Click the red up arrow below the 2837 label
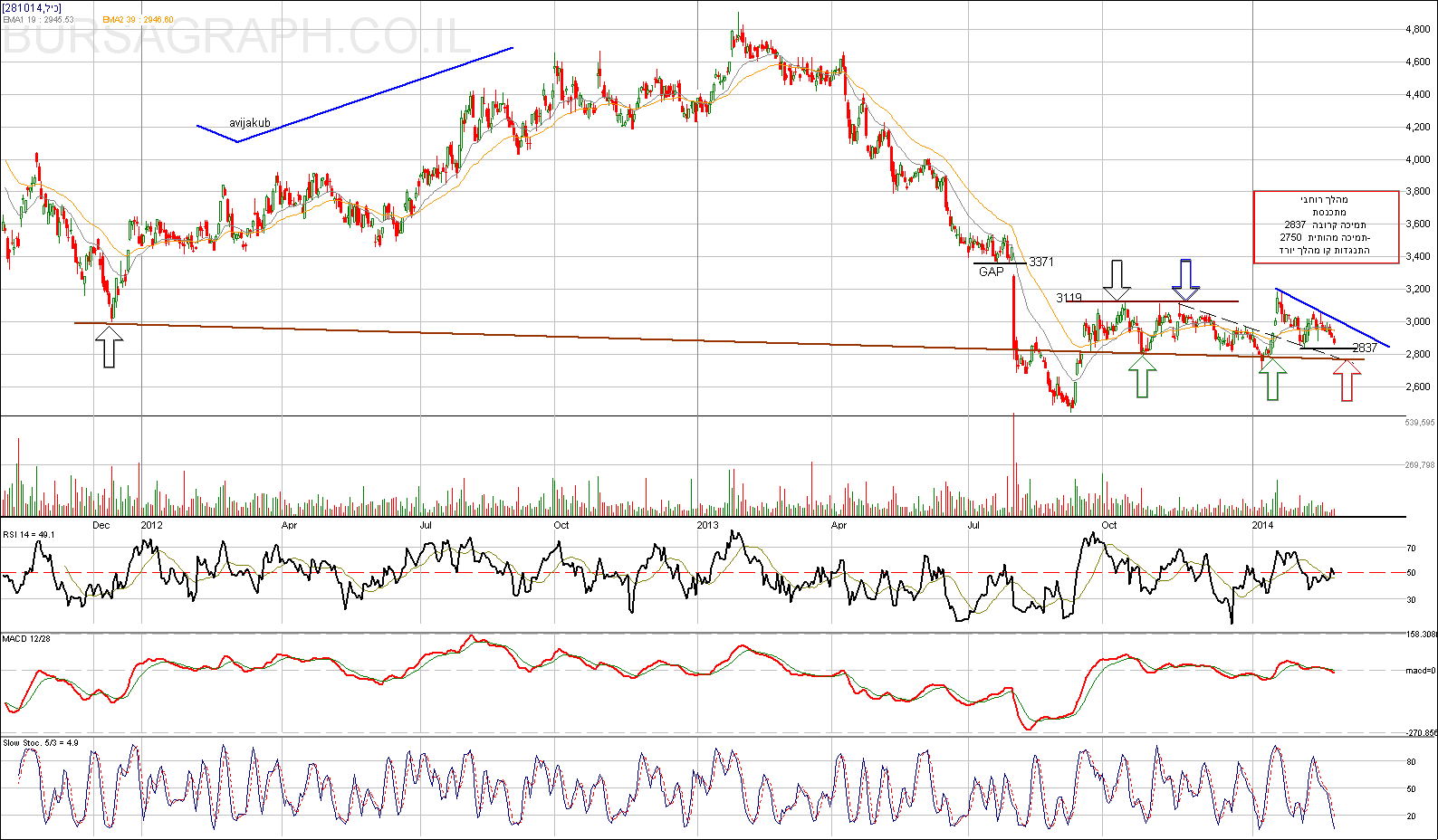The image size is (1438, 840). pos(1347,380)
